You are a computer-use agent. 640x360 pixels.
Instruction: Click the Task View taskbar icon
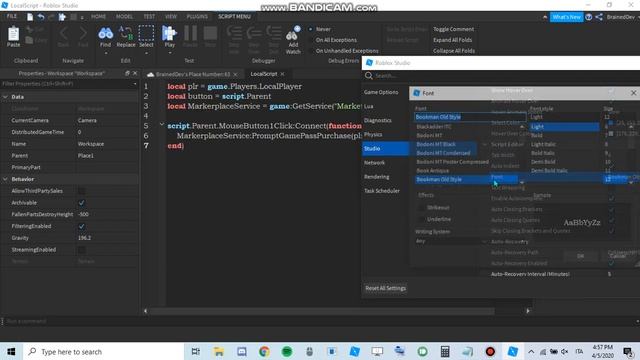tap(196, 351)
